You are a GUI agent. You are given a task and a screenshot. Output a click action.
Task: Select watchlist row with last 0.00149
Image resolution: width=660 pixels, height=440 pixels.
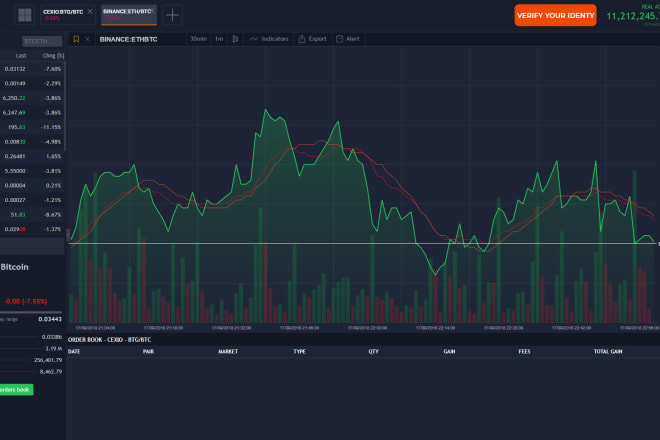pos(32,83)
